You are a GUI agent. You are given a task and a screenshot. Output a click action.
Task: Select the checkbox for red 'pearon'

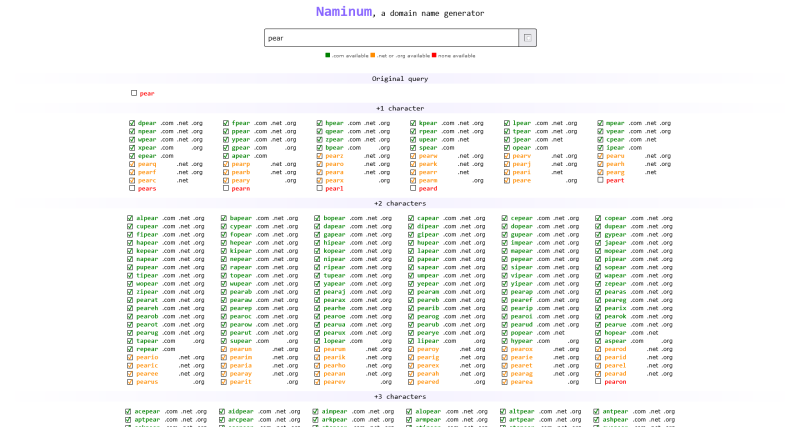[598, 381]
